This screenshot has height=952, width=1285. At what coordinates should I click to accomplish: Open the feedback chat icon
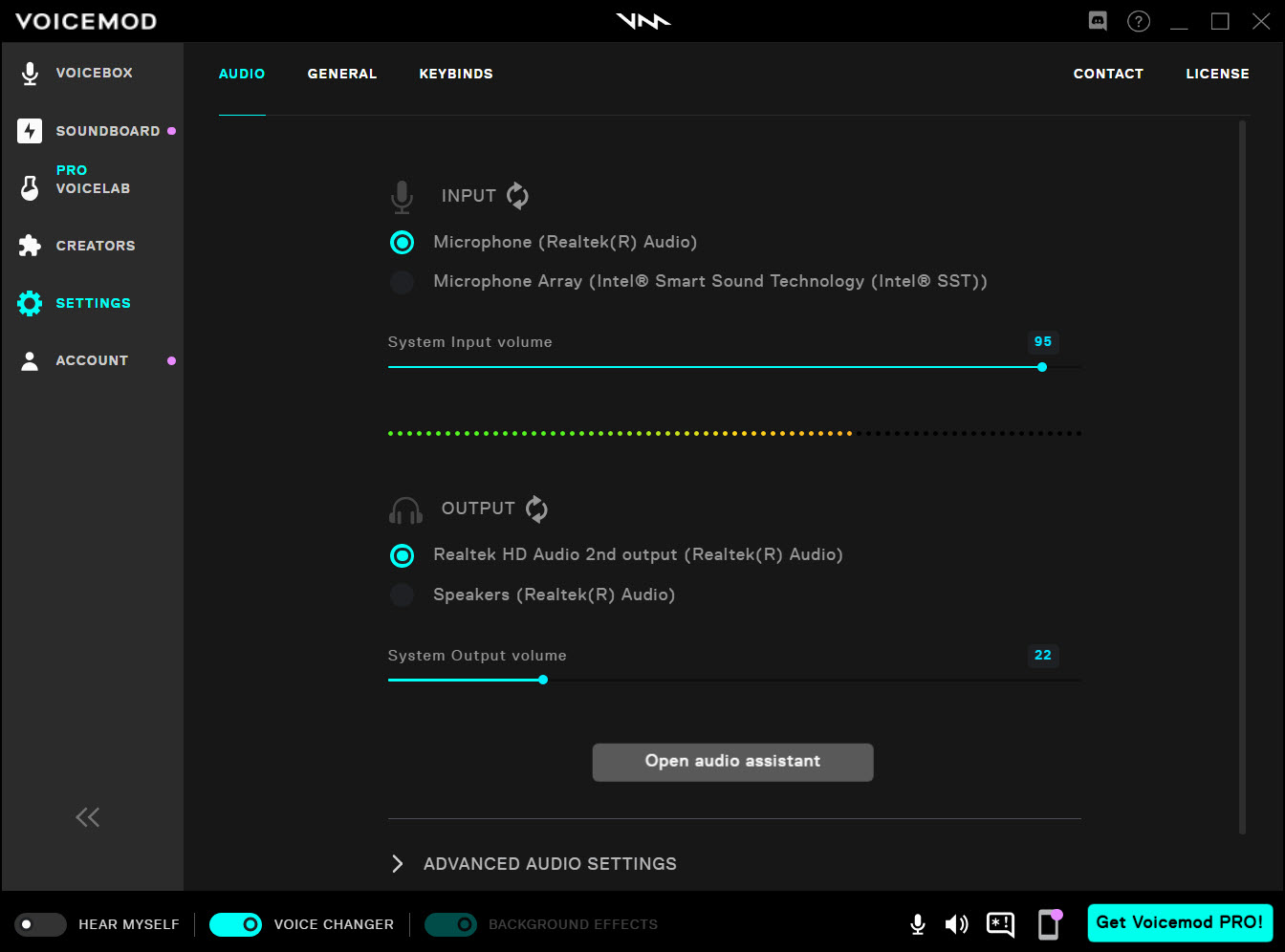[1000, 924]
